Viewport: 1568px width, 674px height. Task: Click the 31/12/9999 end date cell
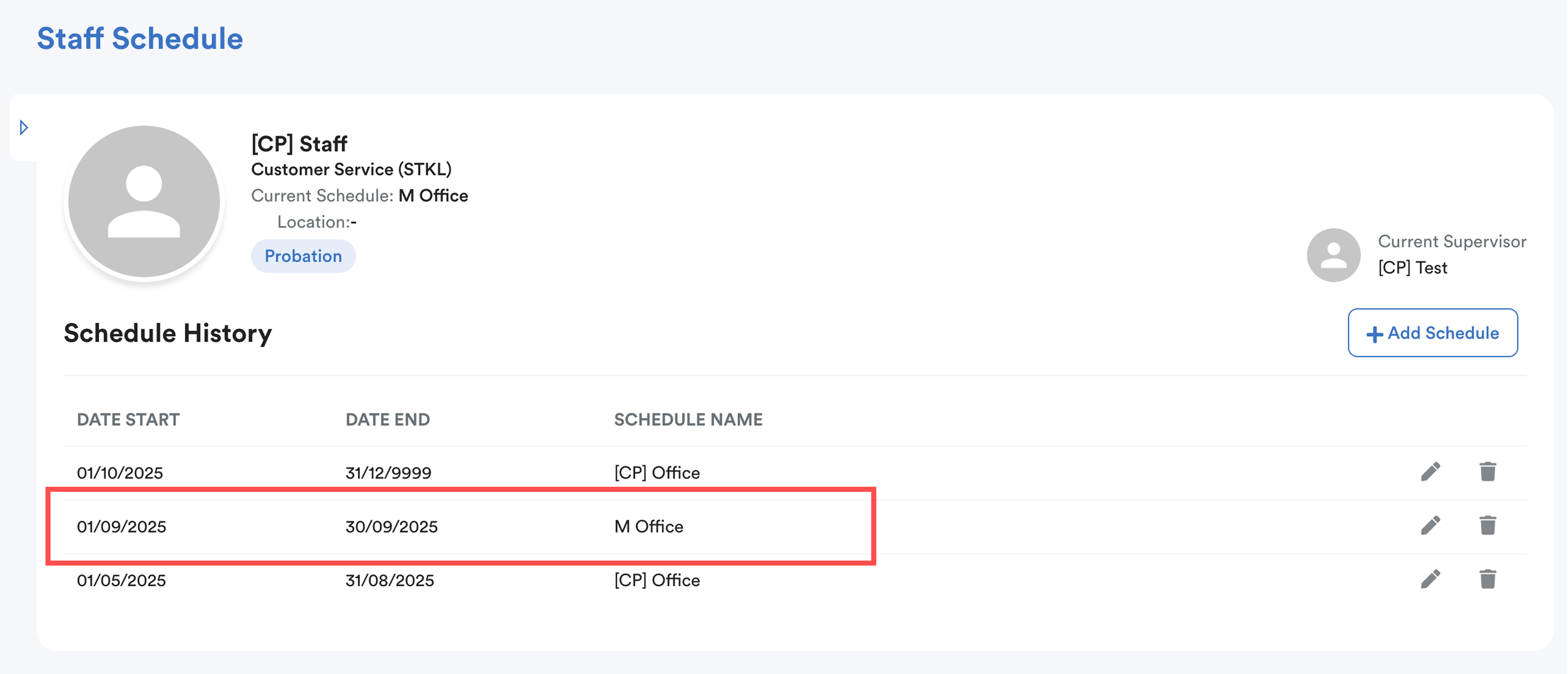click(388, 473)
